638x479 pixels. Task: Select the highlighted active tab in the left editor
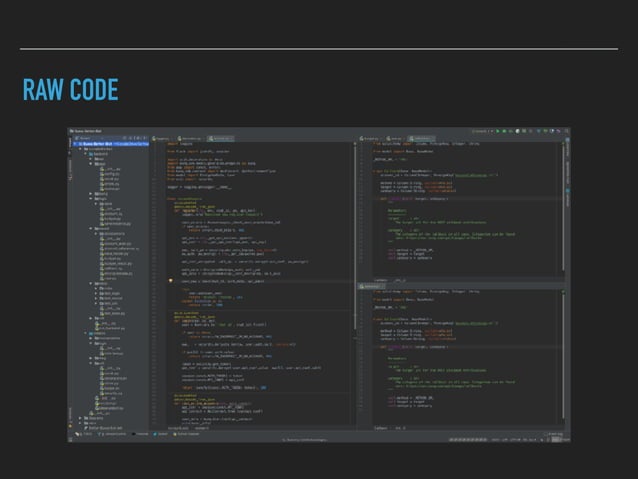point(221,139)
